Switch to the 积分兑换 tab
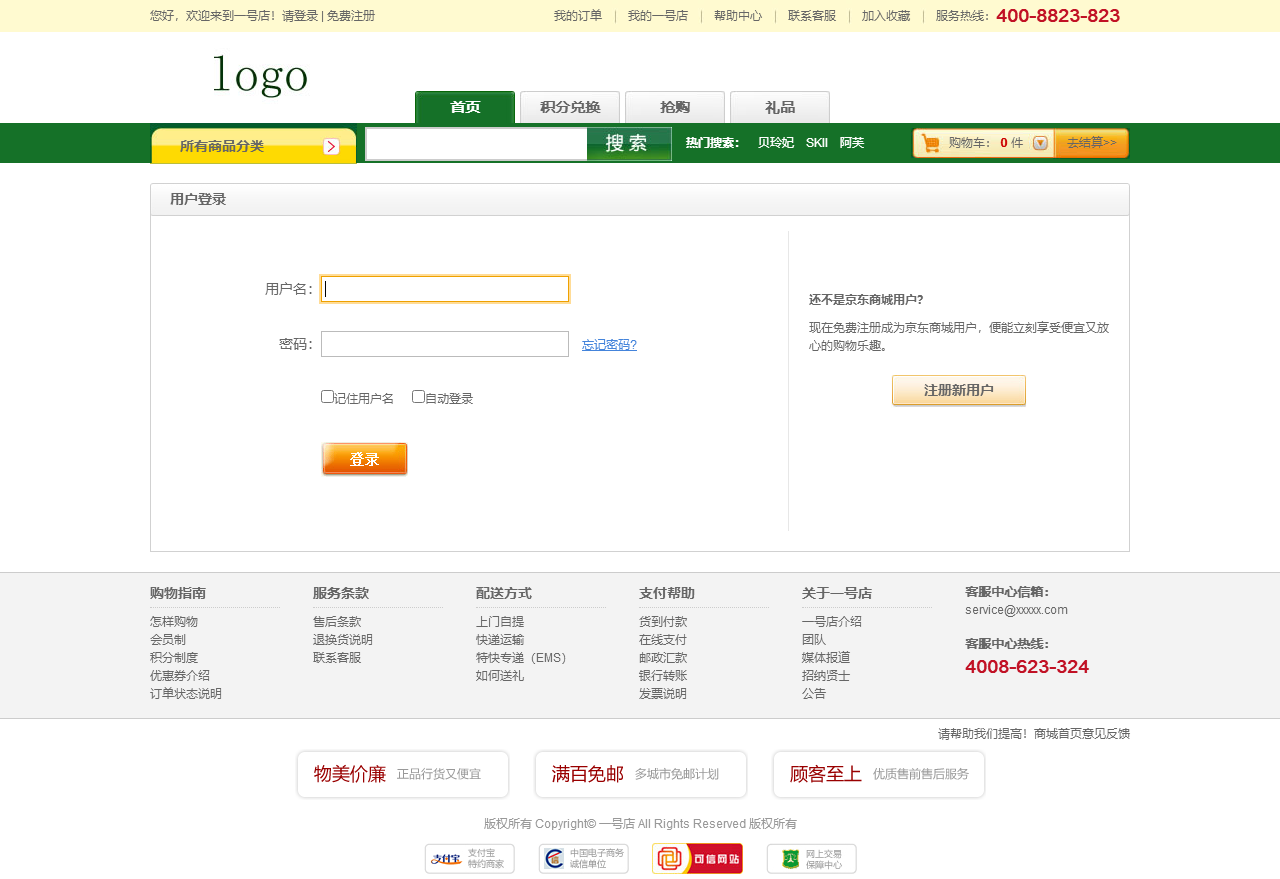Viewport: 1280px width, 879px height. 570,107
